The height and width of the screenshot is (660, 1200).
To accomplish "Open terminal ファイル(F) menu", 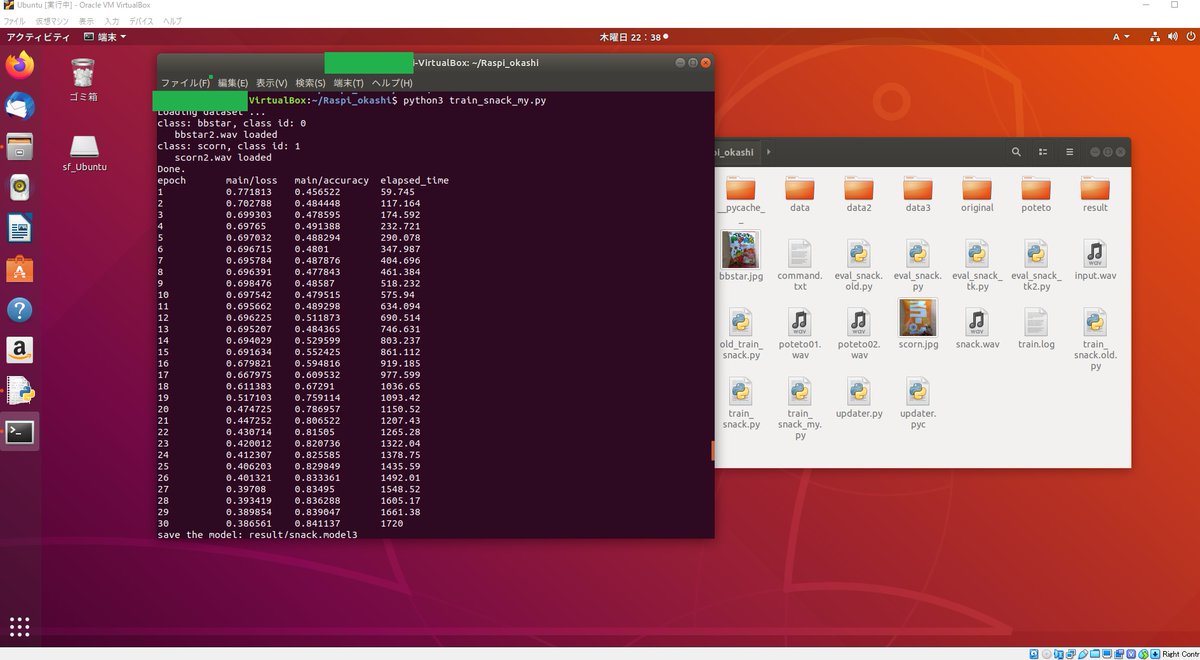I will coord(186,83).
